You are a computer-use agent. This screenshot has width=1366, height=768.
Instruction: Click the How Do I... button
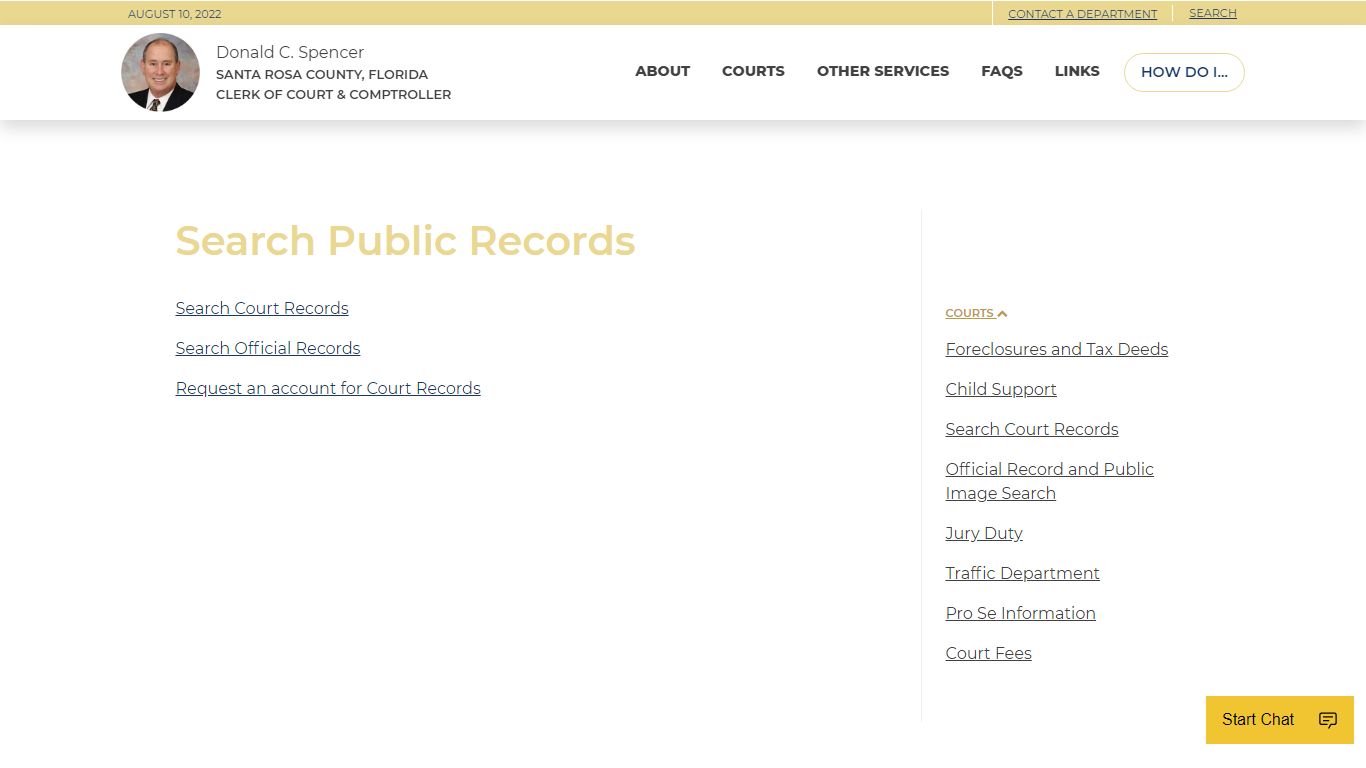1184,72
